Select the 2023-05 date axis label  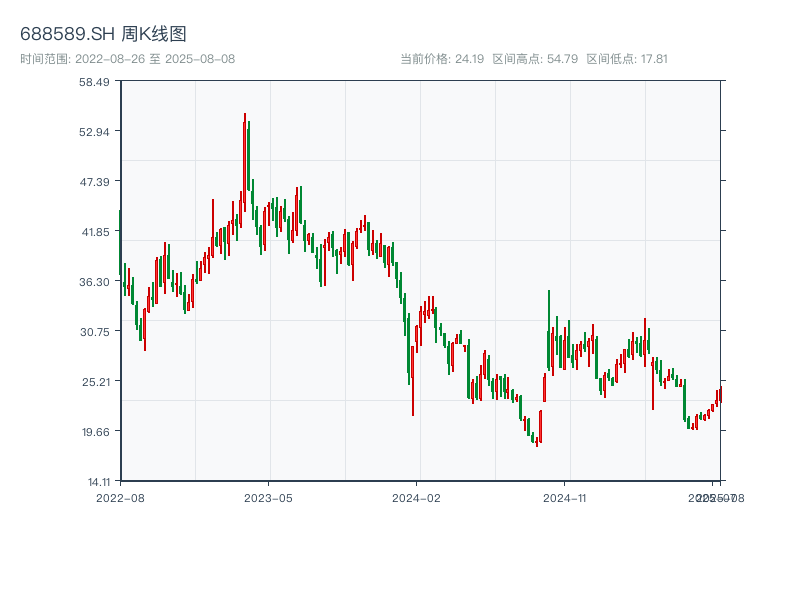pos(268,497)
